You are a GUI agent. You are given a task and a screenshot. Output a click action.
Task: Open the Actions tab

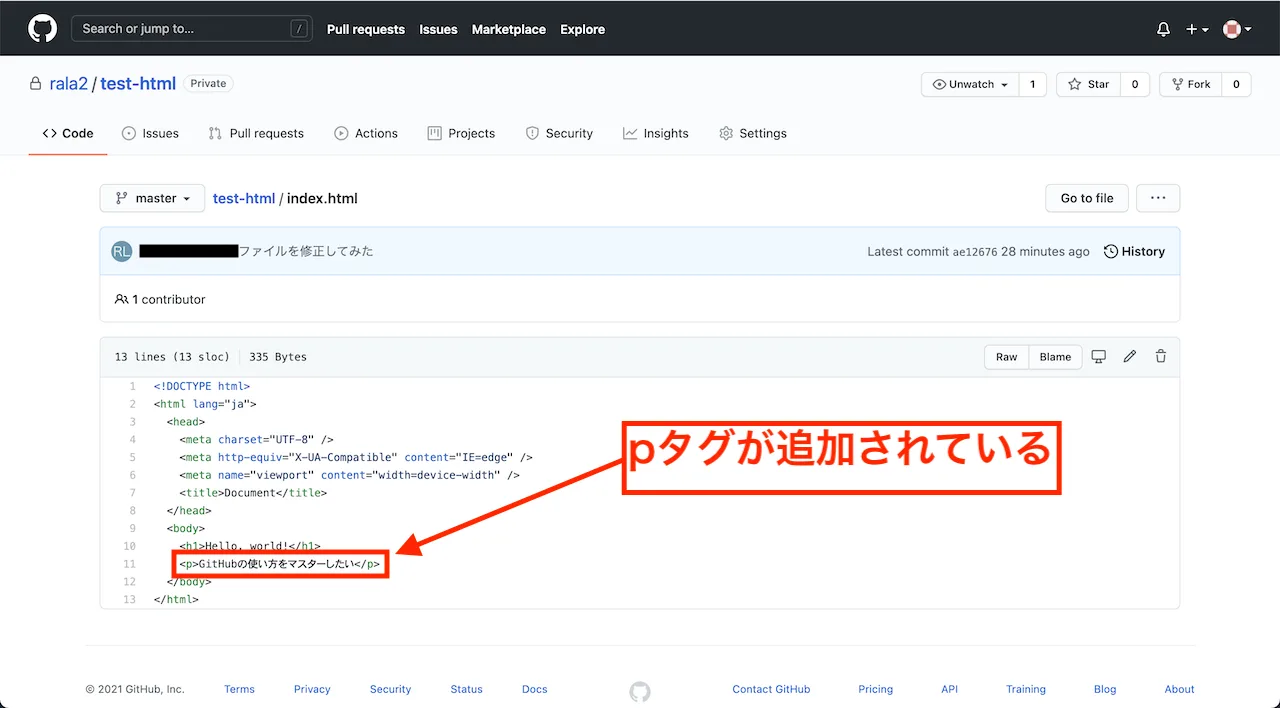tap(366, 133)
